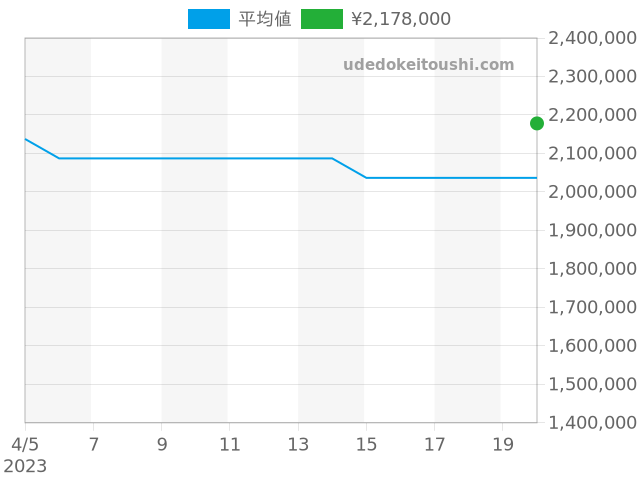Click the blue 平均値 legend swatch
Image resolution: width=640 pixels, height=480 pixels.
(x=208, y=19)
